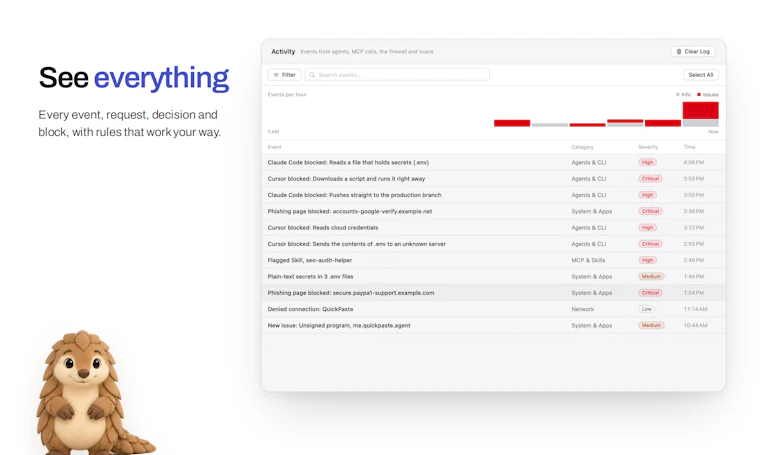Click the High badge in the 4:06 PM row
Viewport: 760px width, 455px height.
coord(648,162)
